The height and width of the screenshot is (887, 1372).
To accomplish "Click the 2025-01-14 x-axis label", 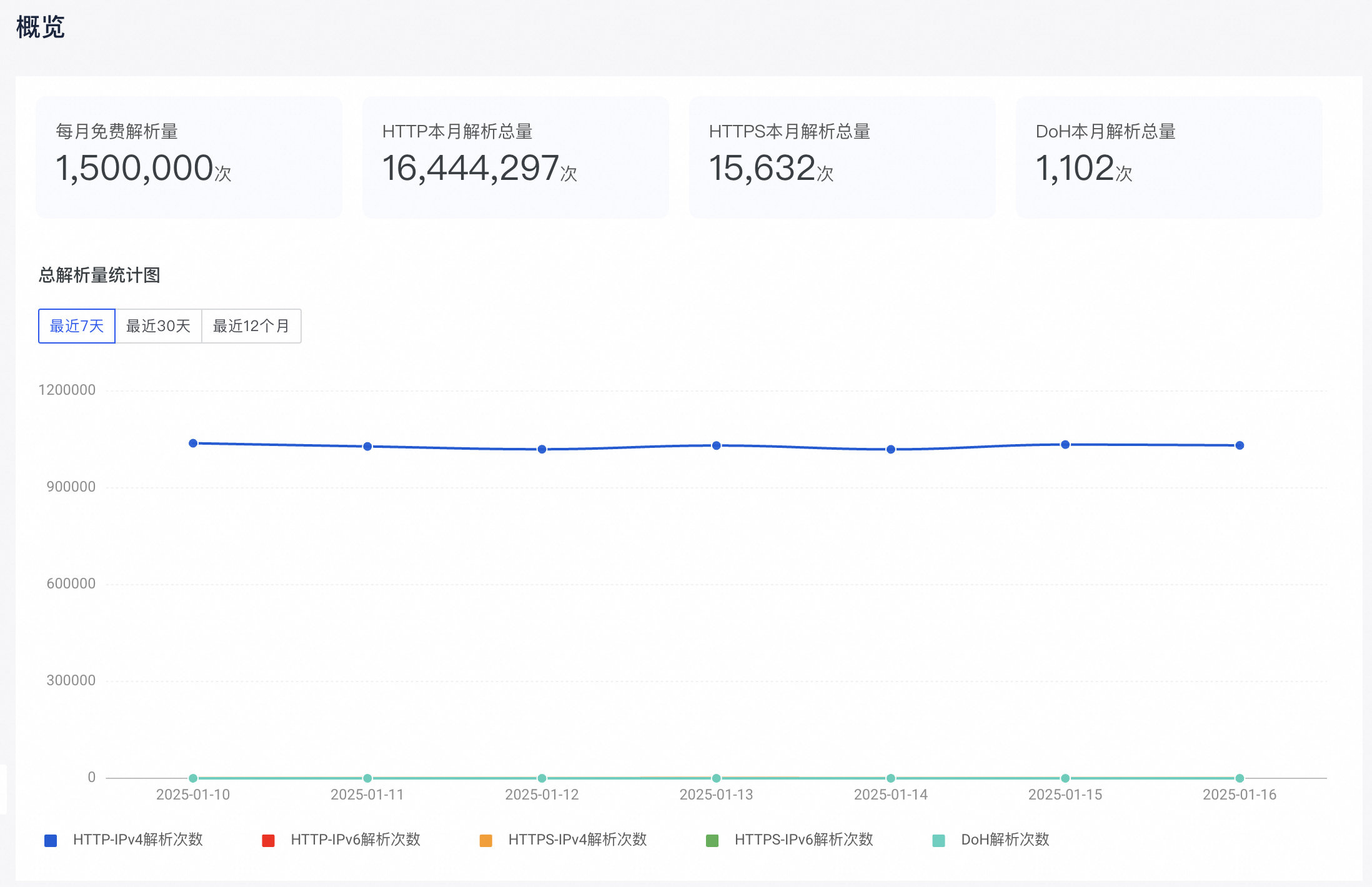I will click(x=891, y=795).
